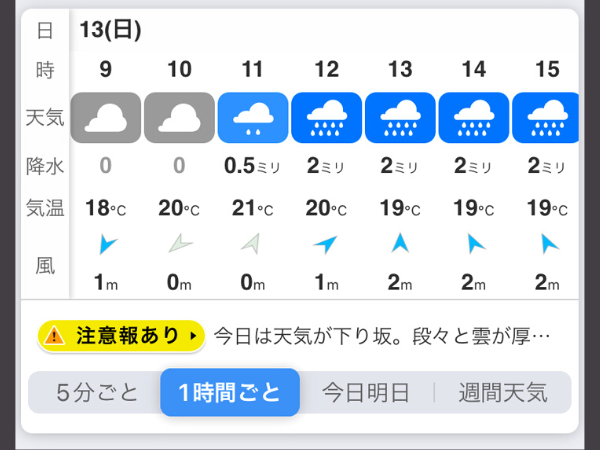The width and height of the screenshot is (600, 450).
Task: Tap the cloudy weather icon for 9 o'clock
Action: [106, 117]
